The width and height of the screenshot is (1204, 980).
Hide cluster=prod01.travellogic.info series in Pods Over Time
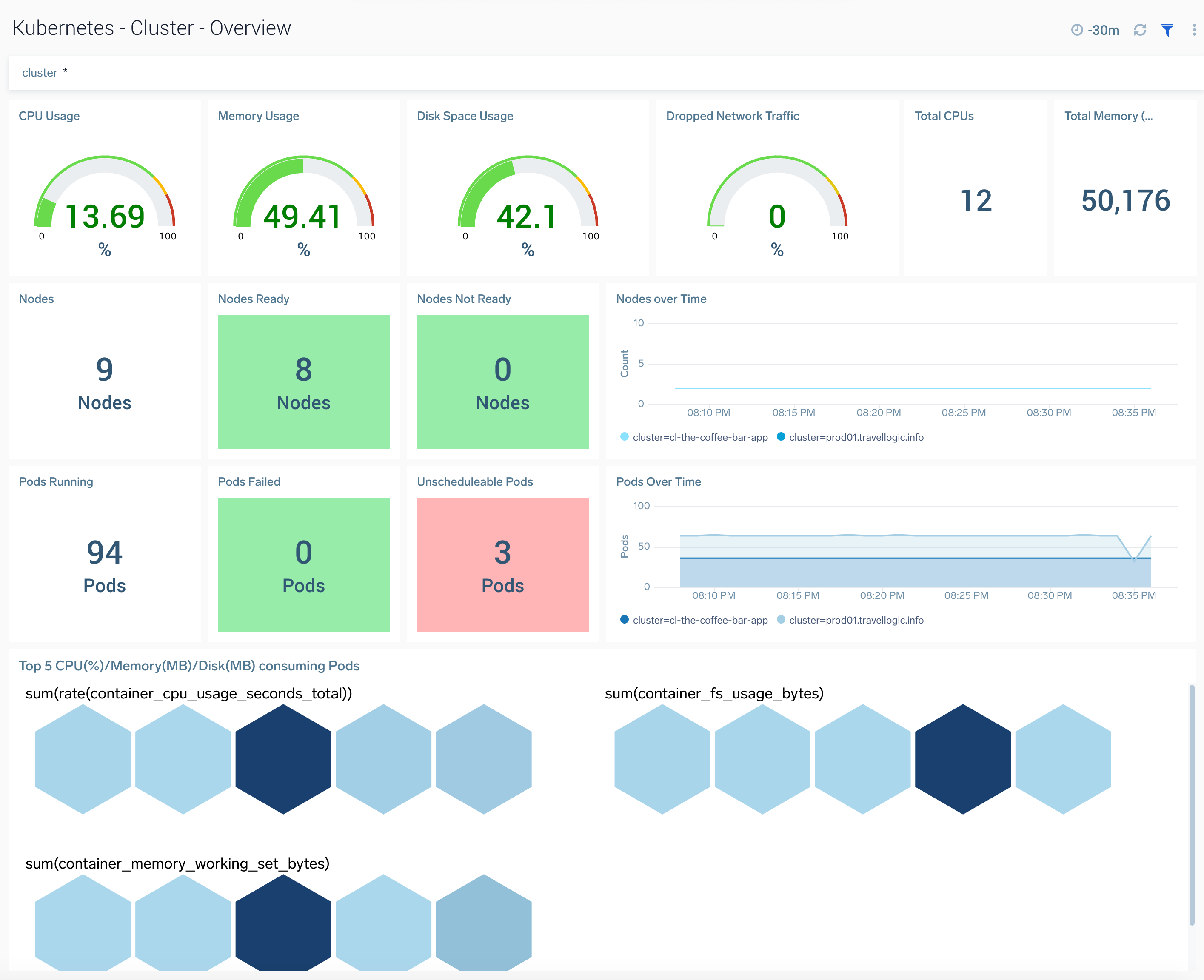click(x=853, y=620)
